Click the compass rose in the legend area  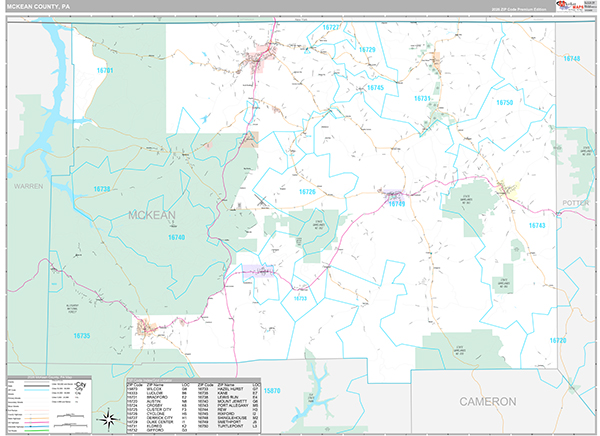point(109,420)
